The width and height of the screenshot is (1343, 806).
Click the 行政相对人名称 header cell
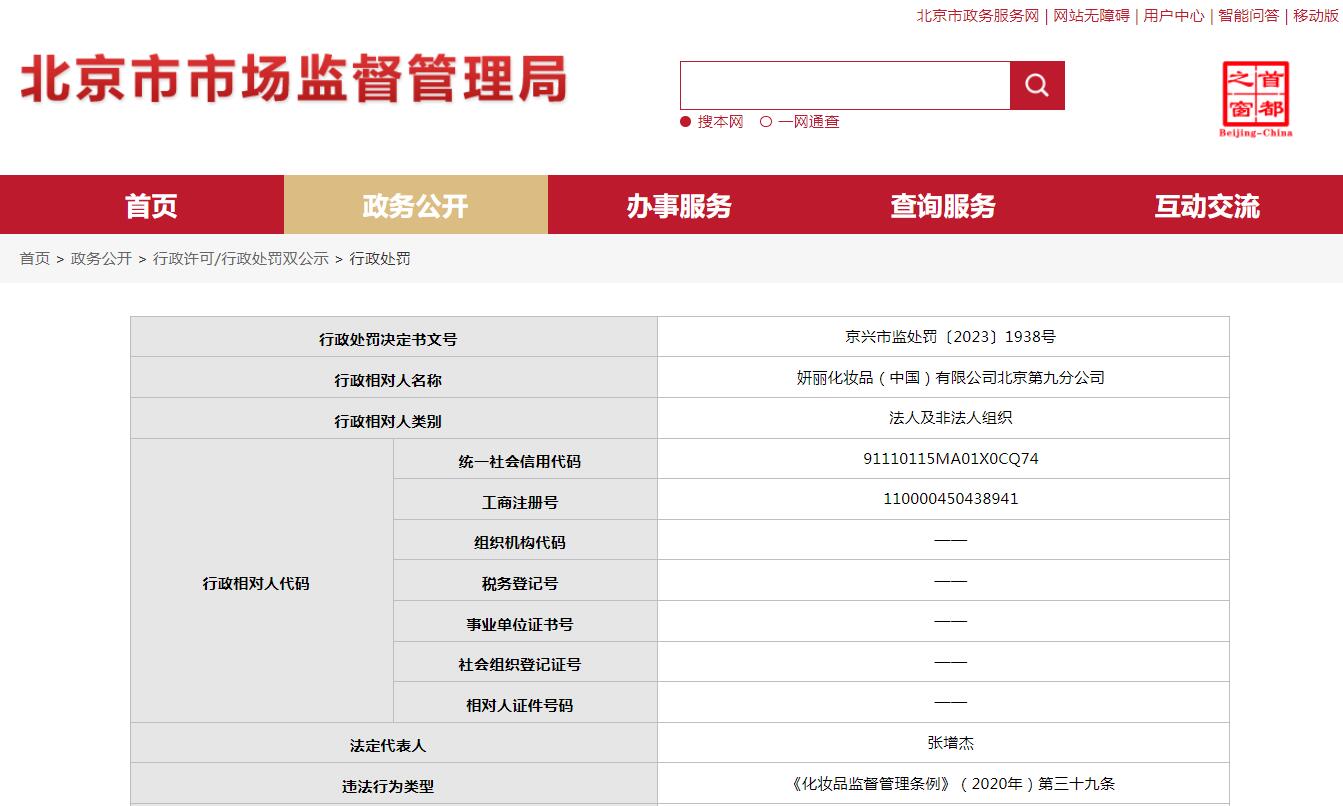click(394, 378)
